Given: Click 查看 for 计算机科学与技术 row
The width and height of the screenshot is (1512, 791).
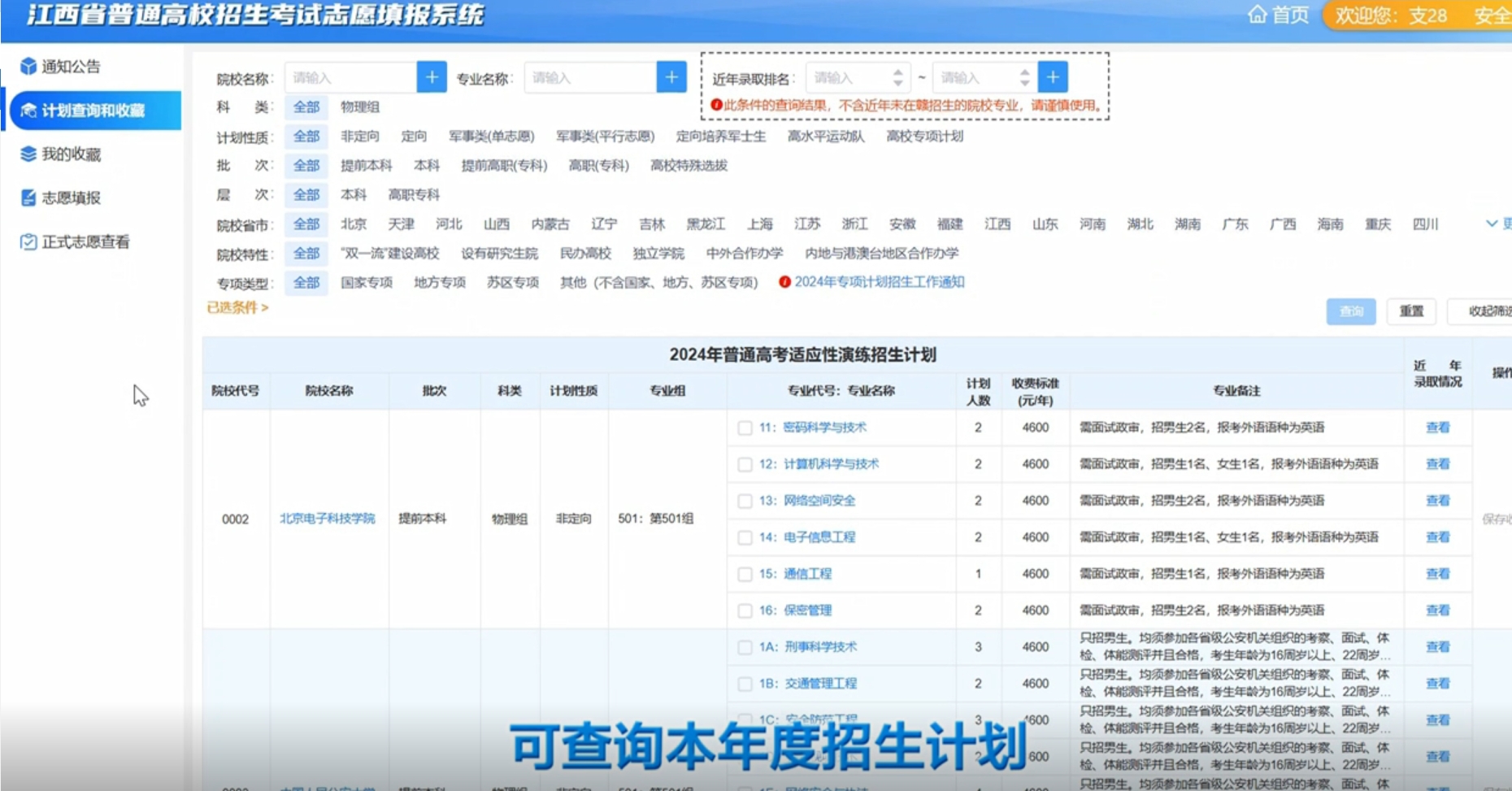Looking at the screenshot, I should pyautogui.click(x=1438, y=464).
